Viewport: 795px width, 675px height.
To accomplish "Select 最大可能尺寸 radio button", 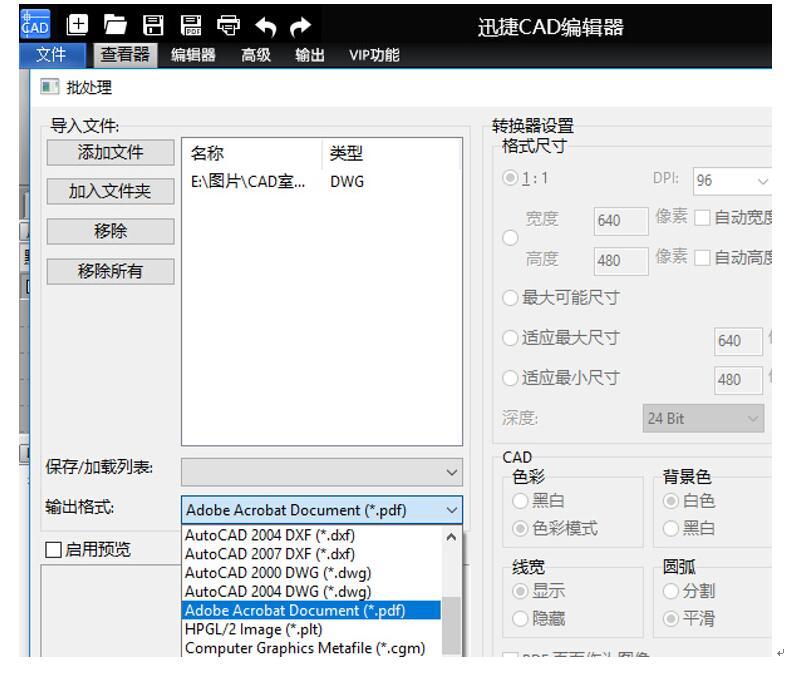I will pyautogui.click(x=510, y=298).
